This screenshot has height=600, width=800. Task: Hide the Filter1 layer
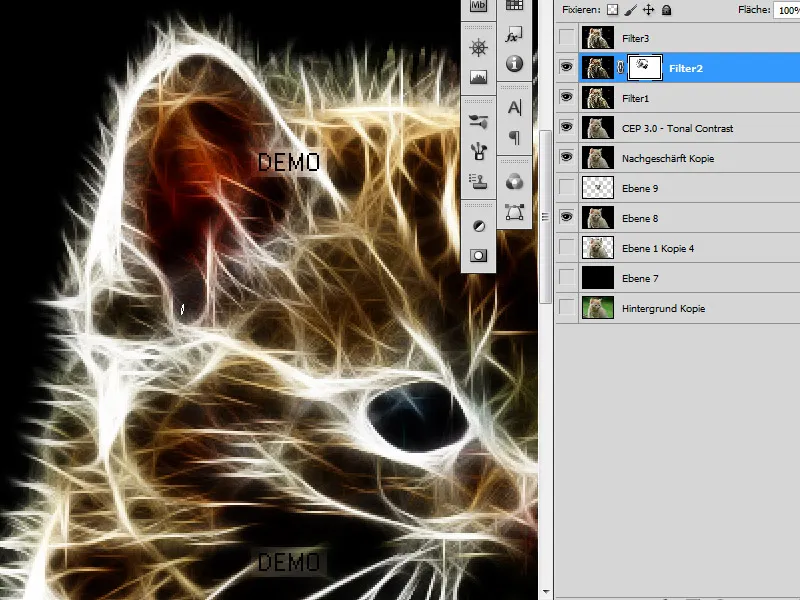pos(567,97)
